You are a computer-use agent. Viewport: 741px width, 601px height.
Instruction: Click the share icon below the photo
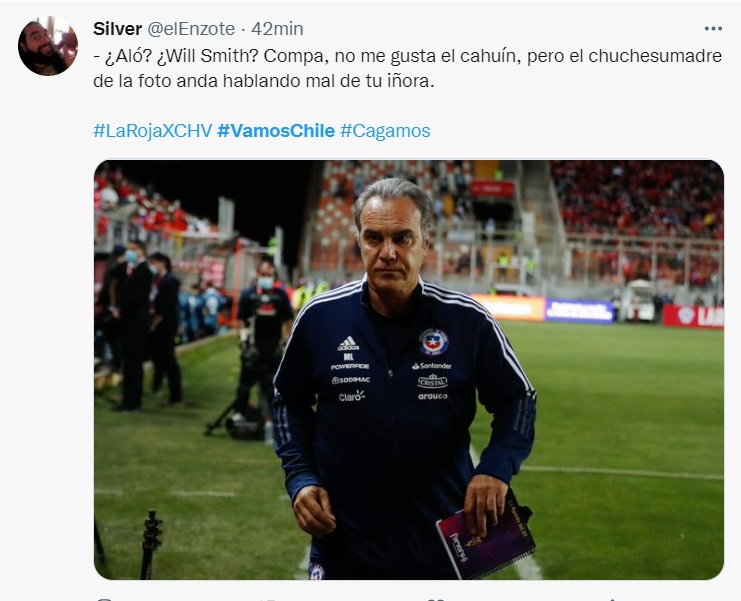click(x=611, y=599)
